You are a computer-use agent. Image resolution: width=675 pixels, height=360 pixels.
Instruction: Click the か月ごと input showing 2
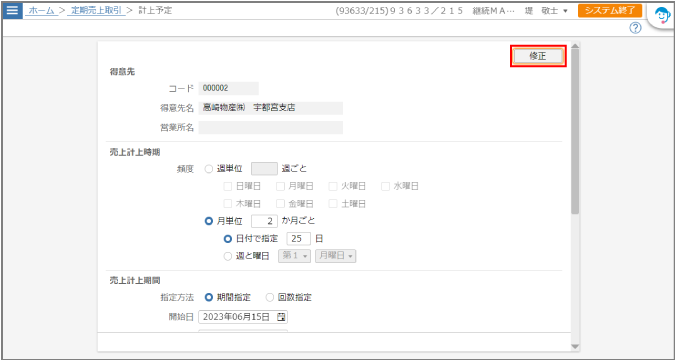[x=264, y=221]
